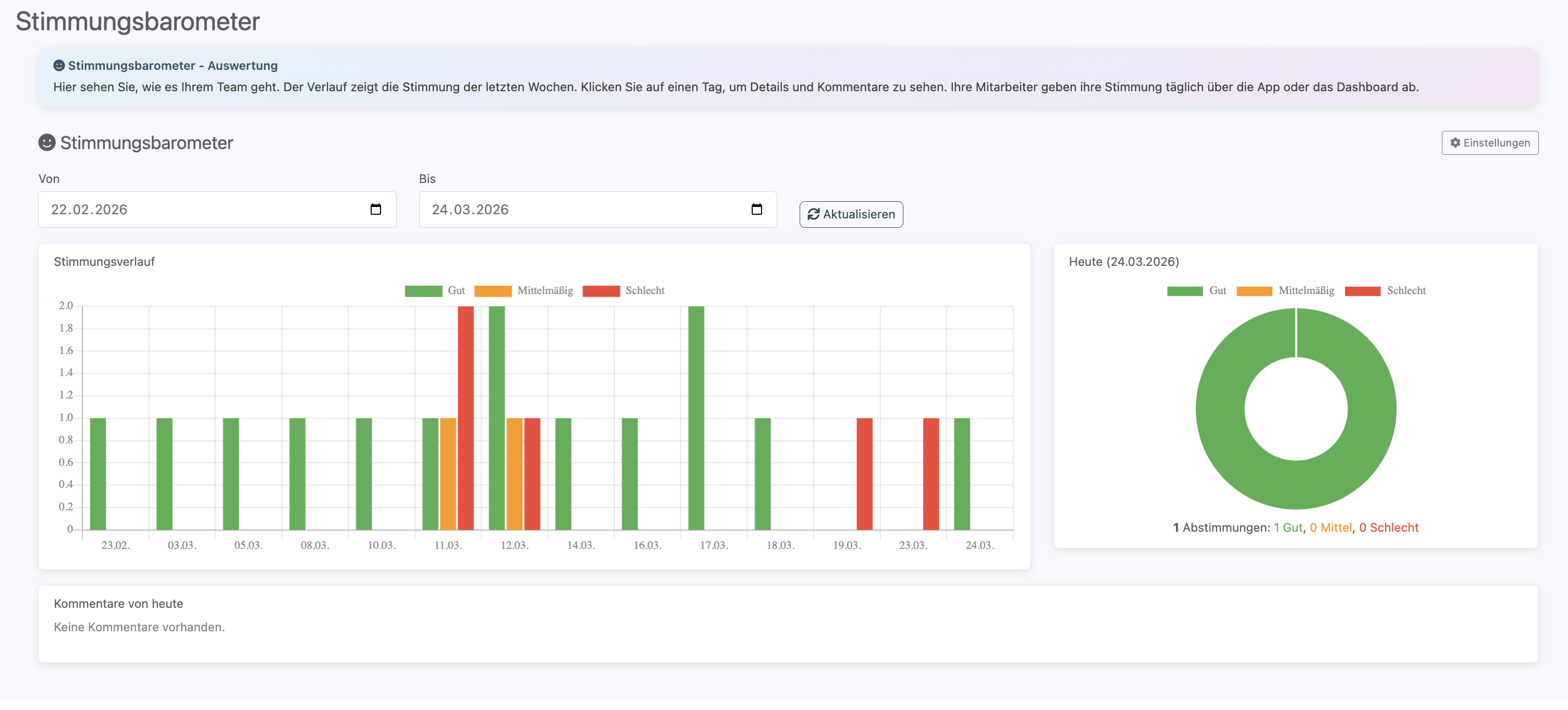Click the gear icon in the Einstellungen button
The height and width of the screenshot is (710, 1568).
pyautogui.click(x=1455, y=142)
